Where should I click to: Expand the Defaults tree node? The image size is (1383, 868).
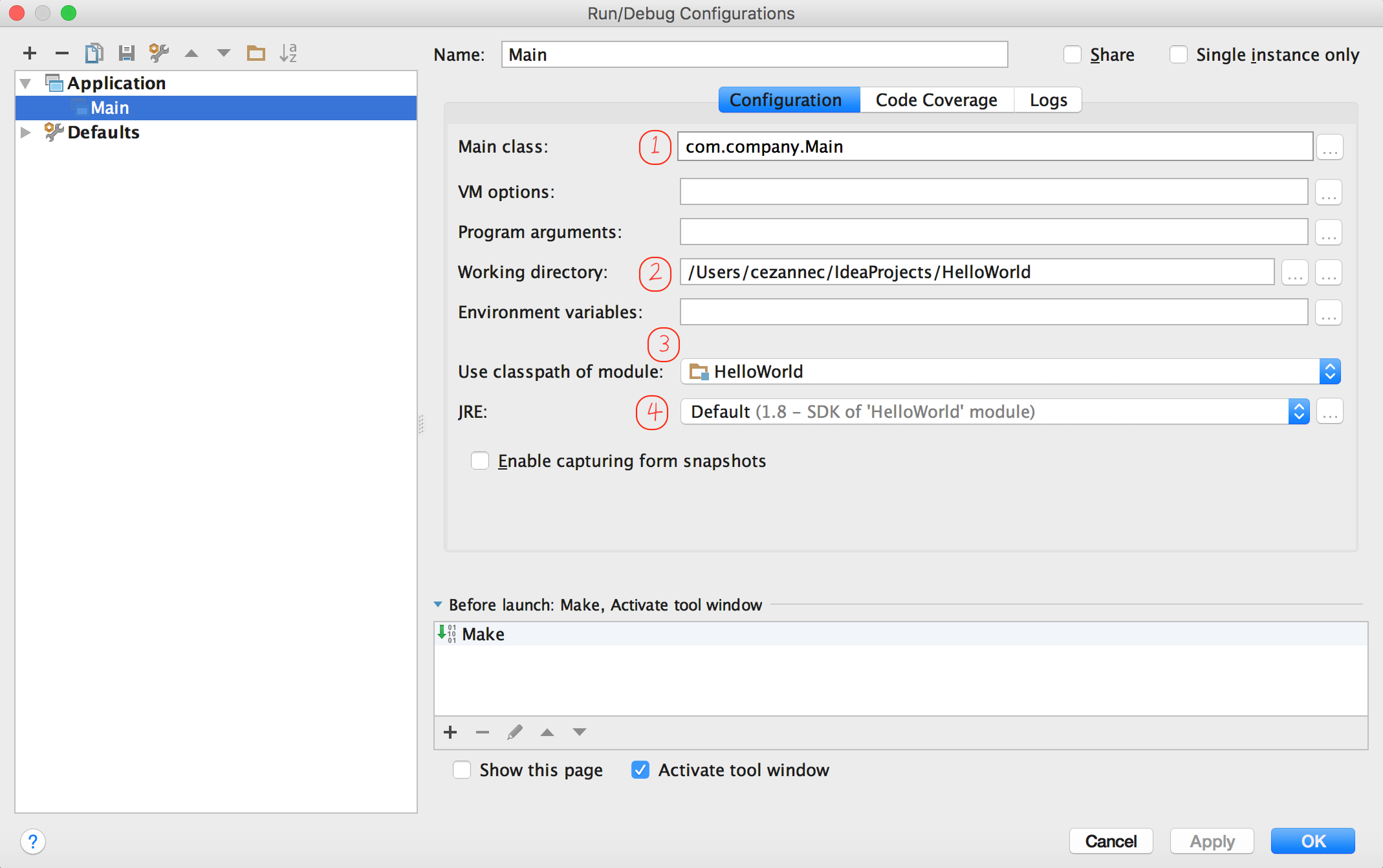25,132
